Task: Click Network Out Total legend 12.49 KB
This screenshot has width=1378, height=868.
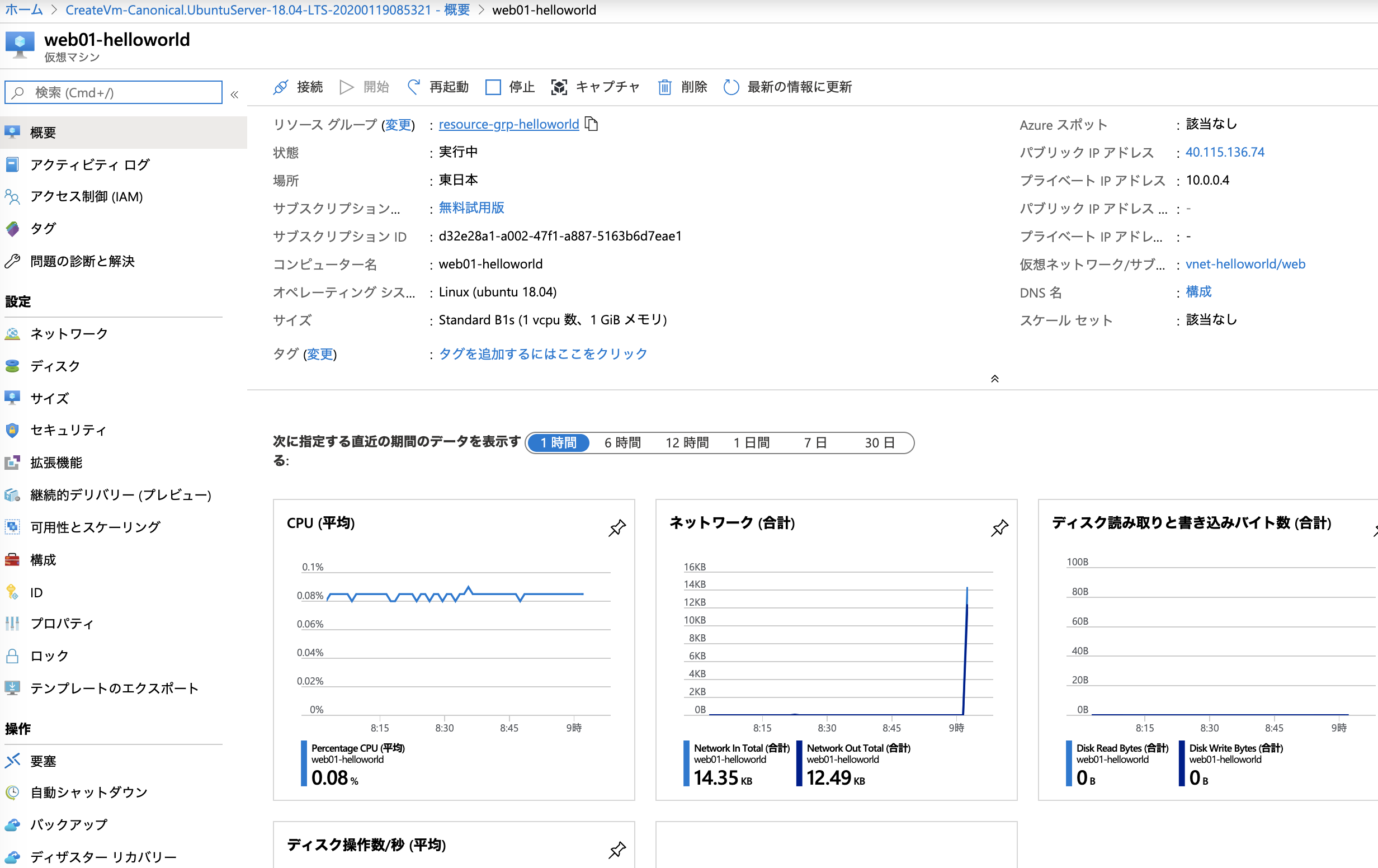Action: (x=853, y=763)
